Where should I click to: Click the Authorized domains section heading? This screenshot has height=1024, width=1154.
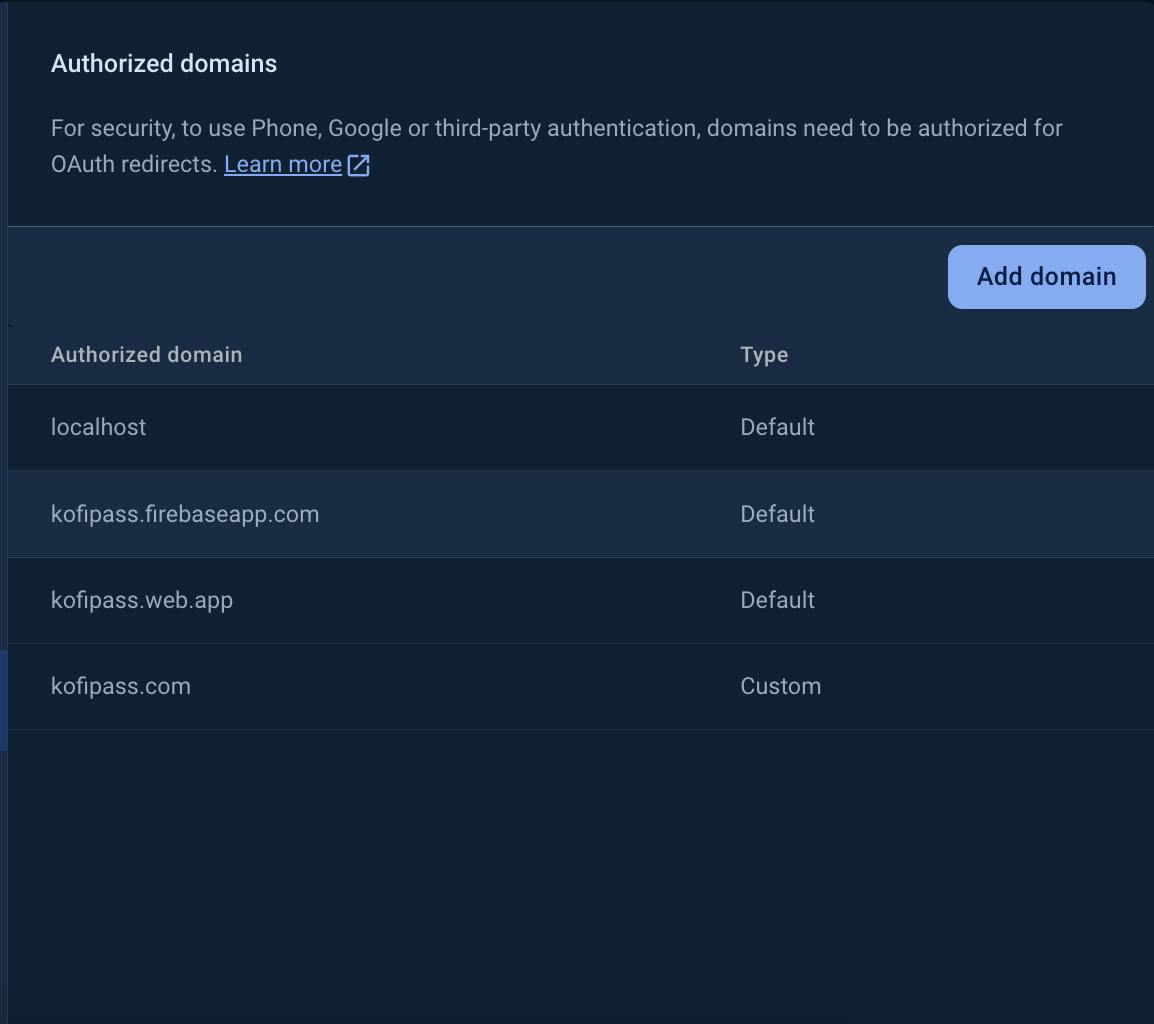pyautogui.click(x=164, y=63)
